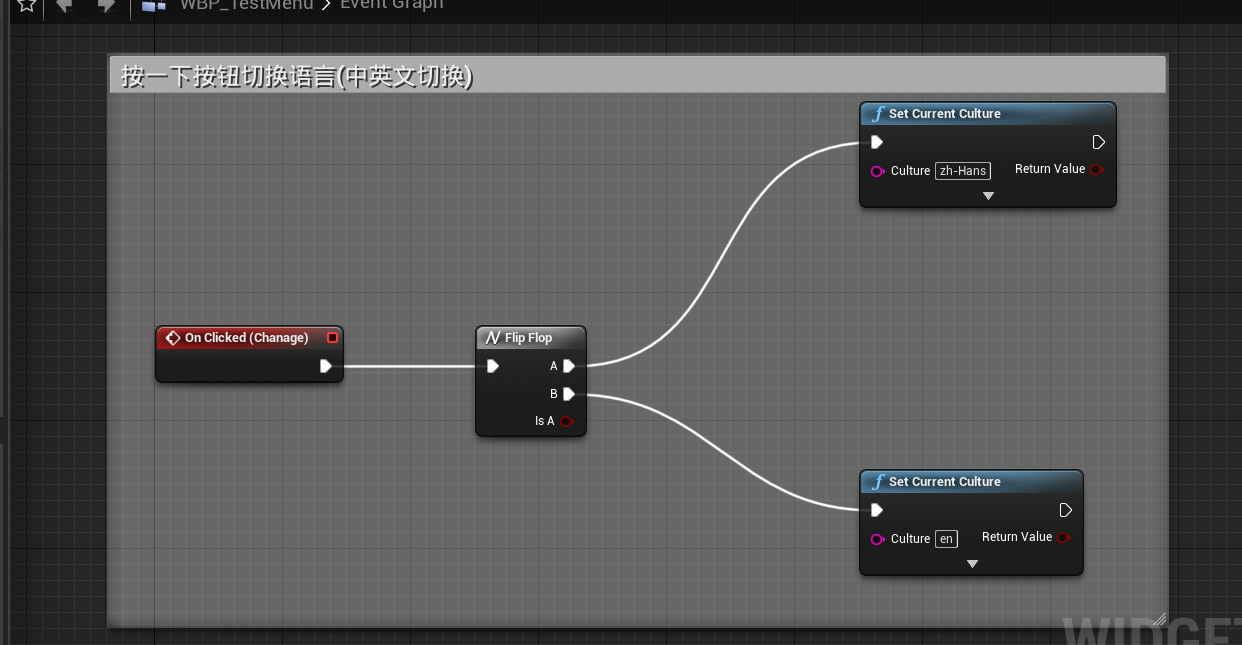Expand the zh-Hans Set Current Culture node arrow
The height and width of the screenshot is (645, 1242).
[x=988, y=197]
